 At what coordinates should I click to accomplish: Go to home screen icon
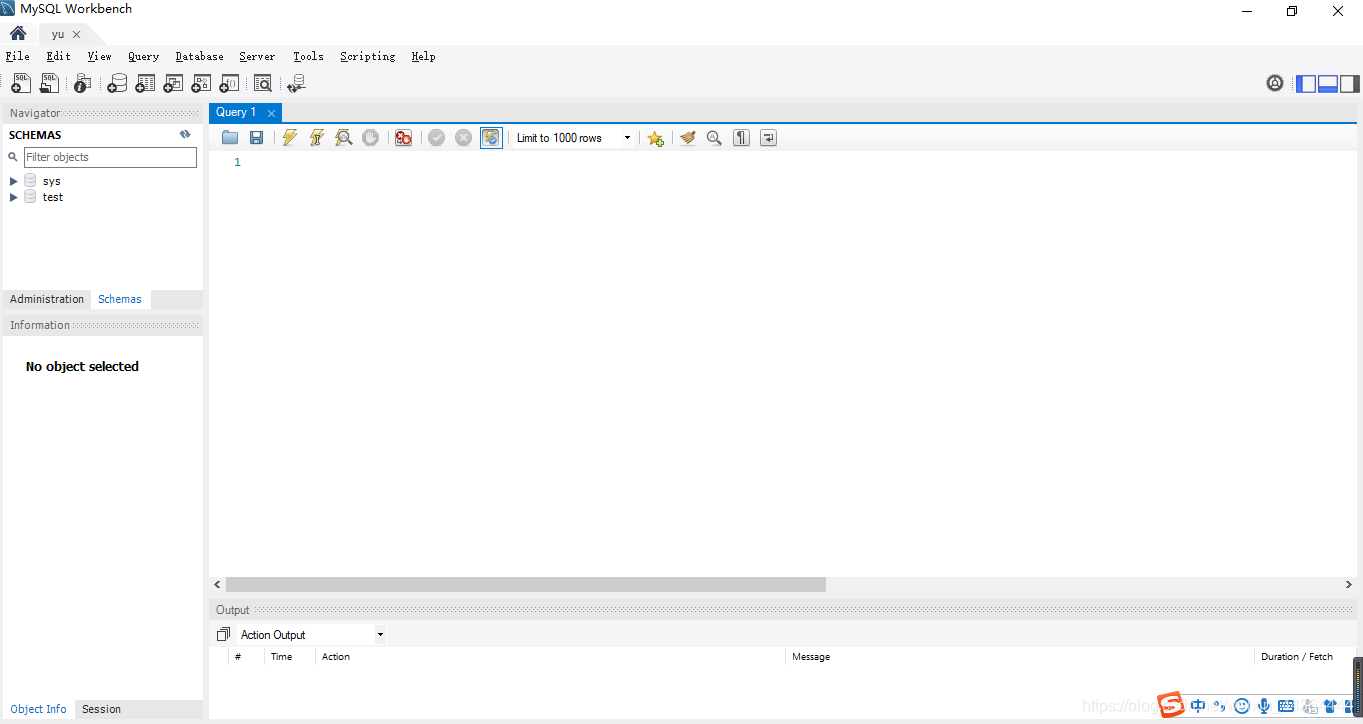[x=18, y=33]
